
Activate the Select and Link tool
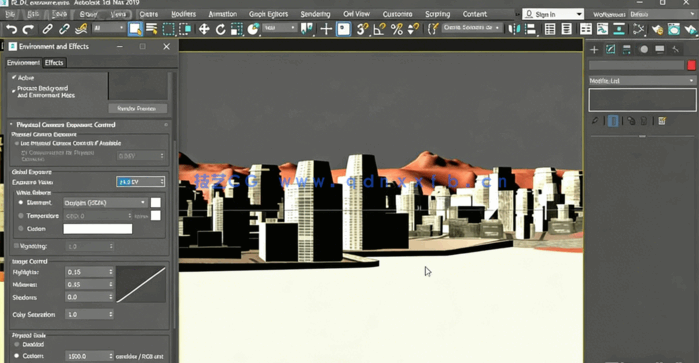pos(47,29)
